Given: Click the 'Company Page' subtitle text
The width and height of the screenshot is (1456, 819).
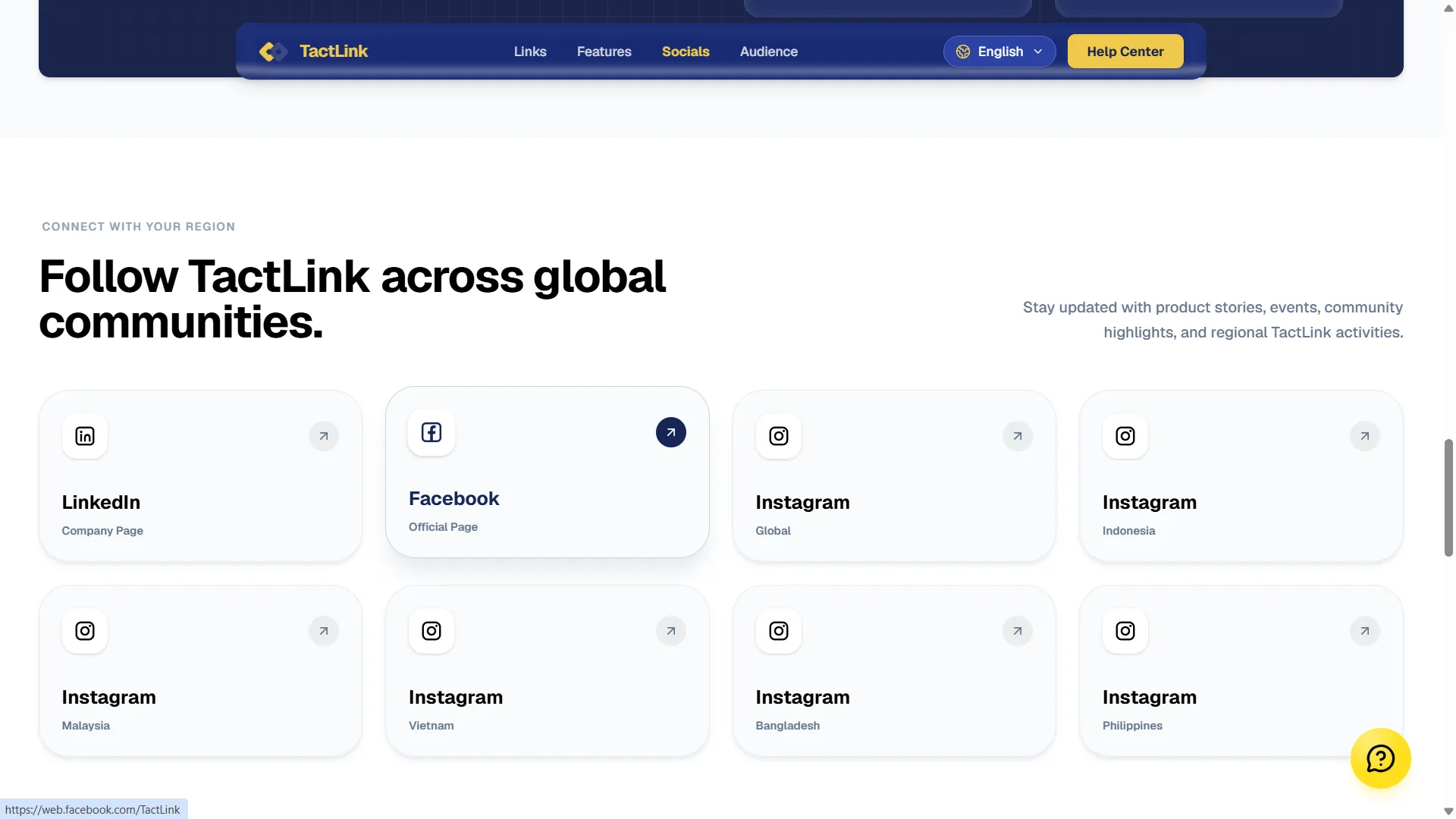Looking at the screenshot, I should 102,531.
